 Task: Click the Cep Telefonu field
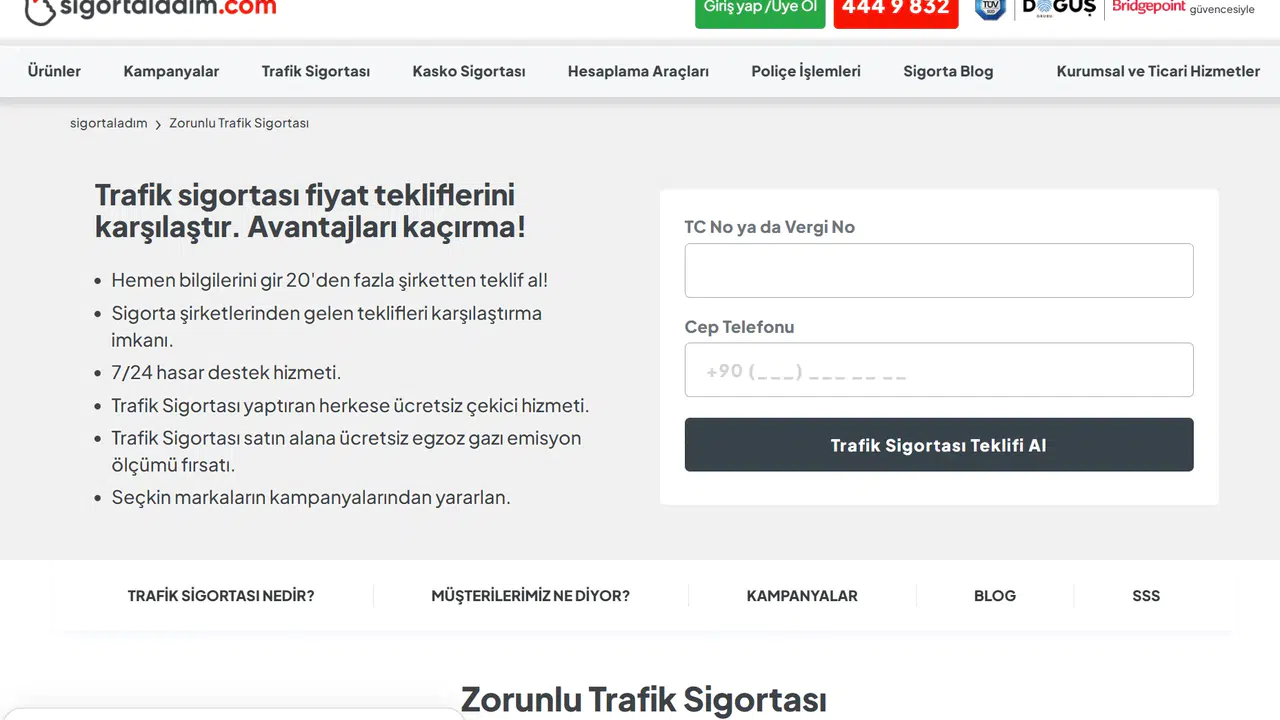[x=938, y=369]
